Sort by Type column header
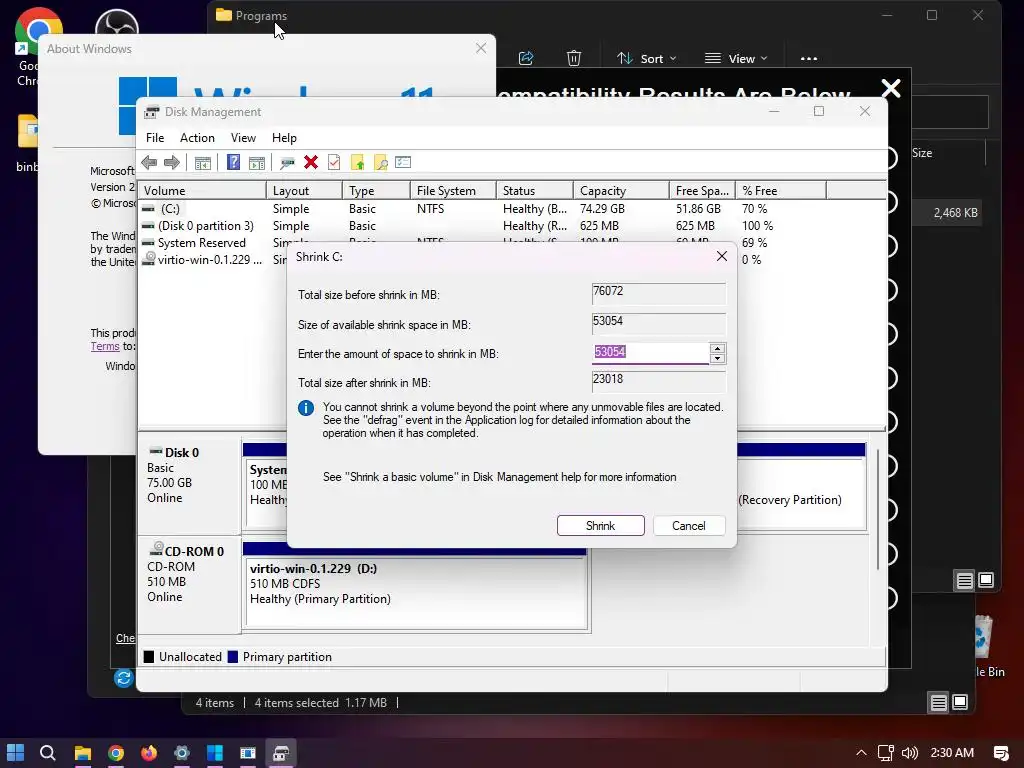 (x=376, y=191)
